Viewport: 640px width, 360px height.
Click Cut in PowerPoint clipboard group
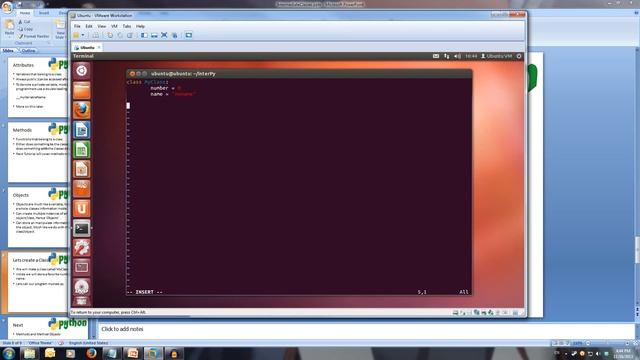coord(24,22)
